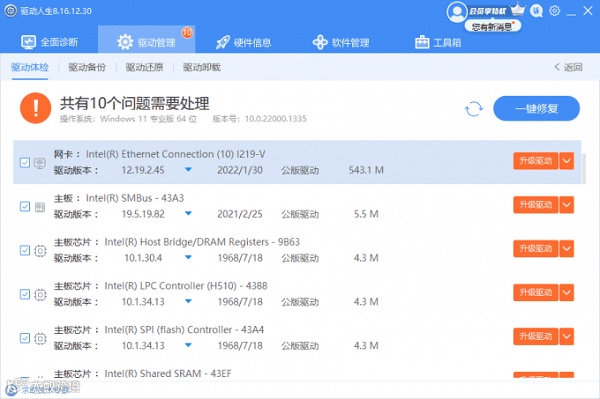Image resolution: width=600 pixels, height=399 pixels.
Task: Expand arrow beside Host Bridge 升级驱动 button
Action: tap(567, 249)
